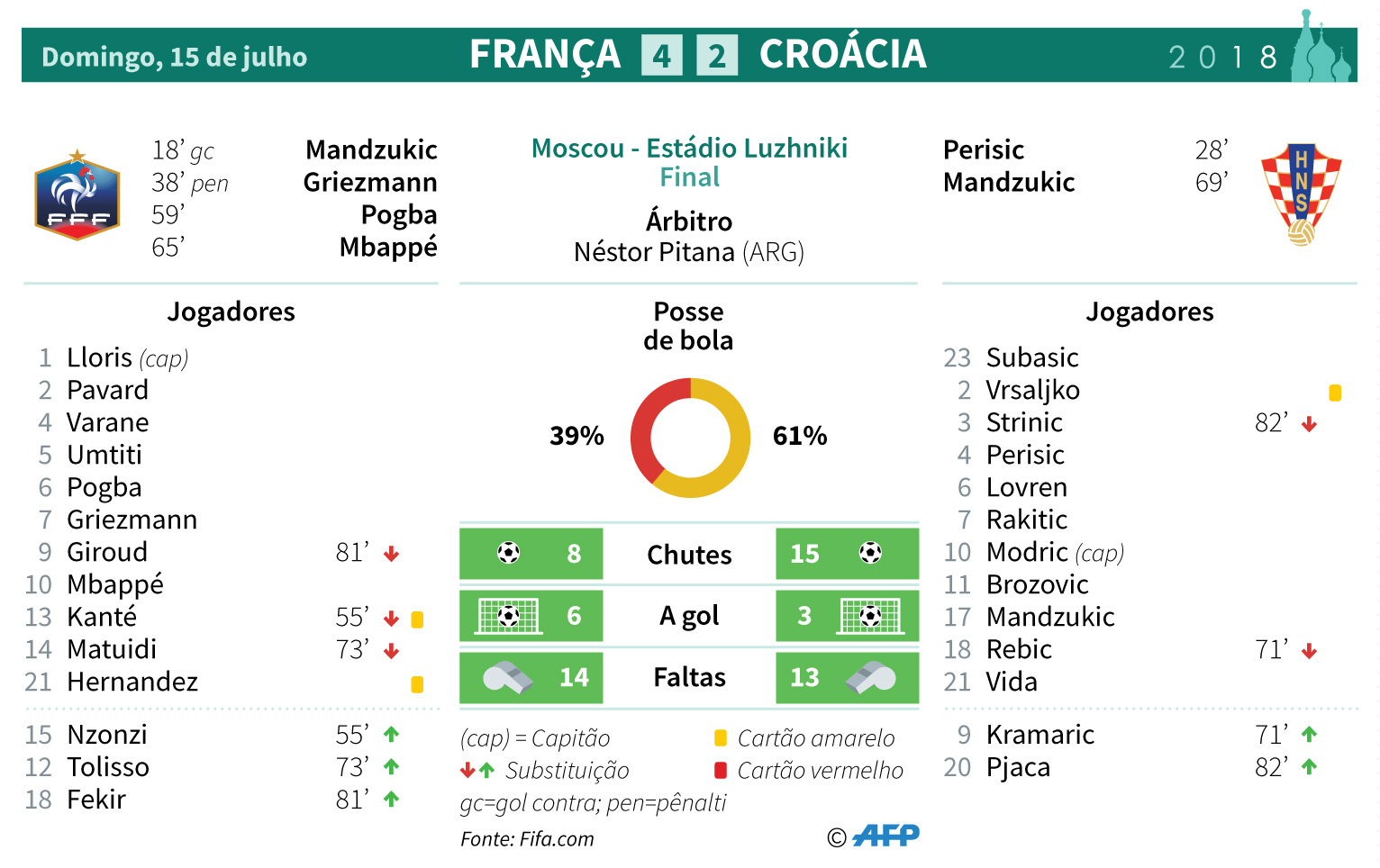Screen dimensions: 1380x868
Task: Click the whistle icon beside France's 14 fouls
Action: pyautogui.click(x=507, y=677)
